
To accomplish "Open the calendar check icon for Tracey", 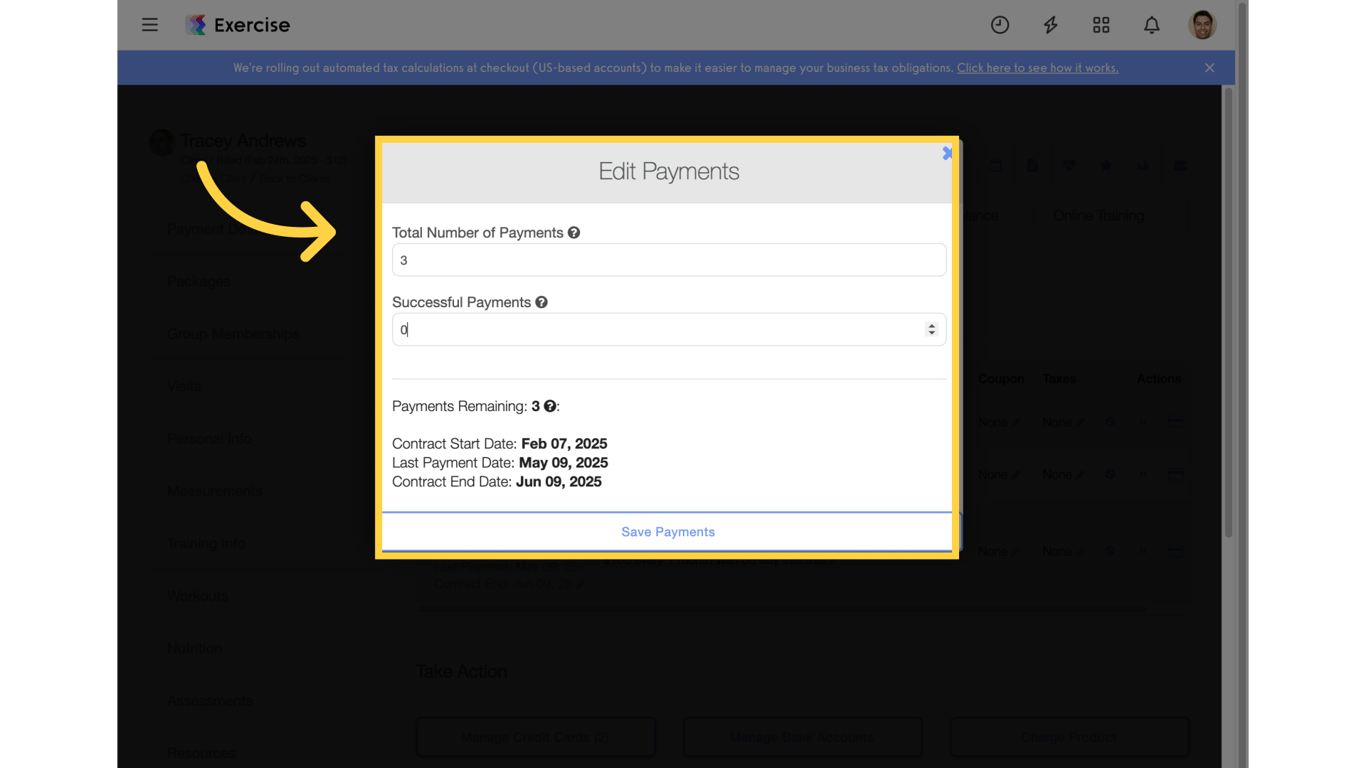I will pyautogui.click(x=995, y=166).
